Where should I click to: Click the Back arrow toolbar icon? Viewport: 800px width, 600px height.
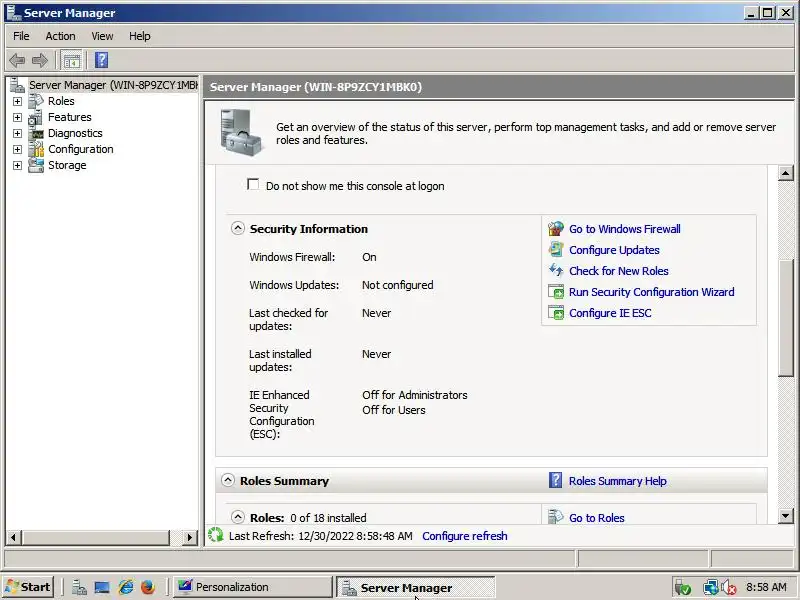17,61
